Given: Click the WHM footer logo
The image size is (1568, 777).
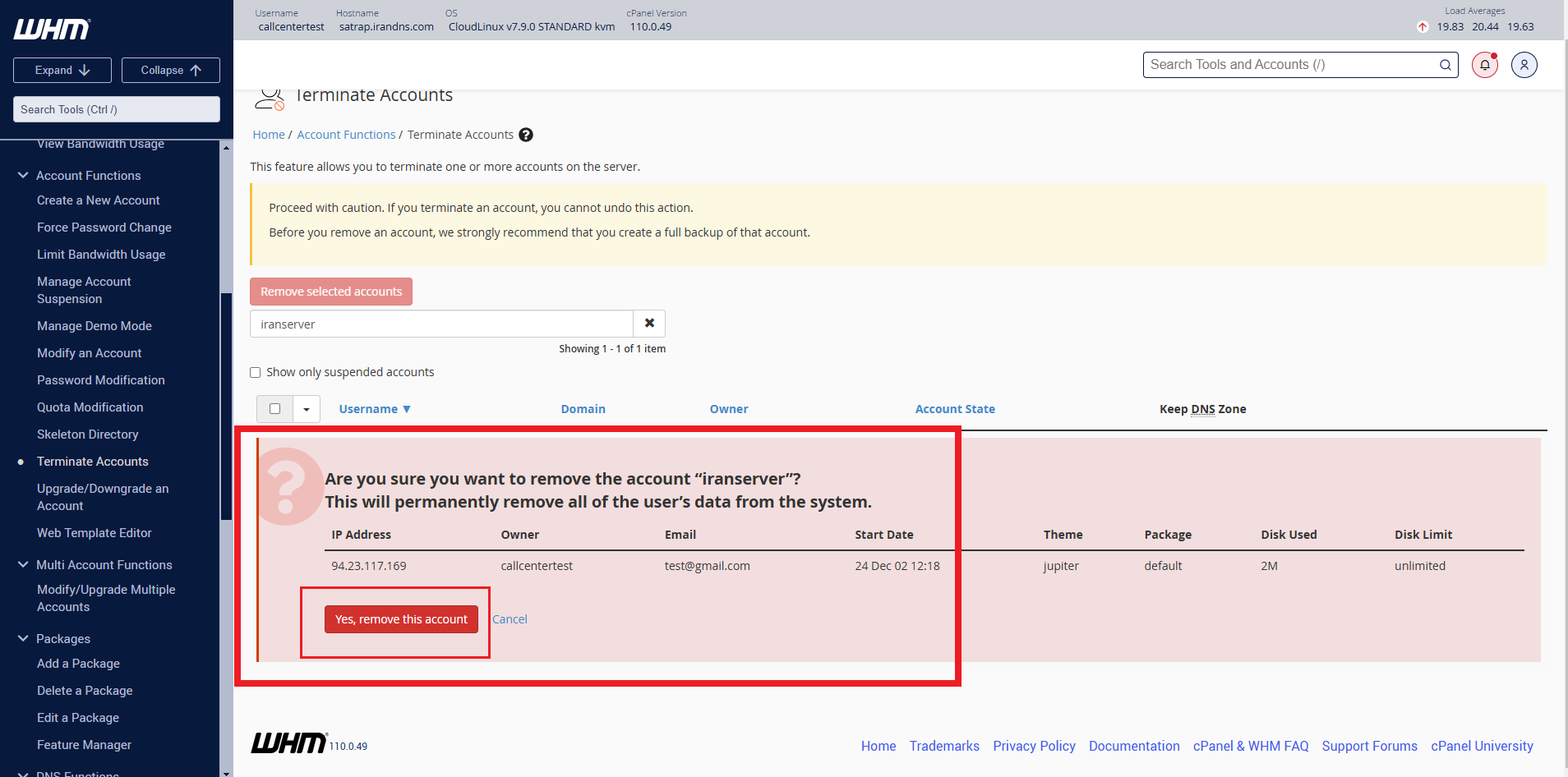Looking at the screenshot, I should coord(288,743).
